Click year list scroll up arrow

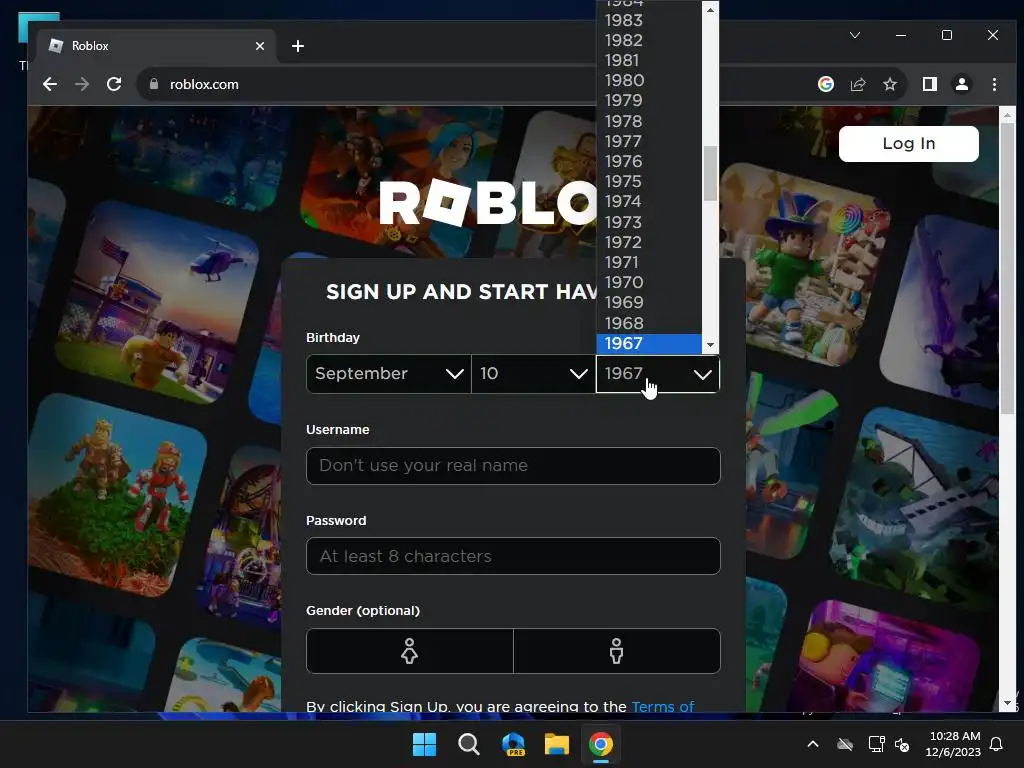(x=710, y=10)
